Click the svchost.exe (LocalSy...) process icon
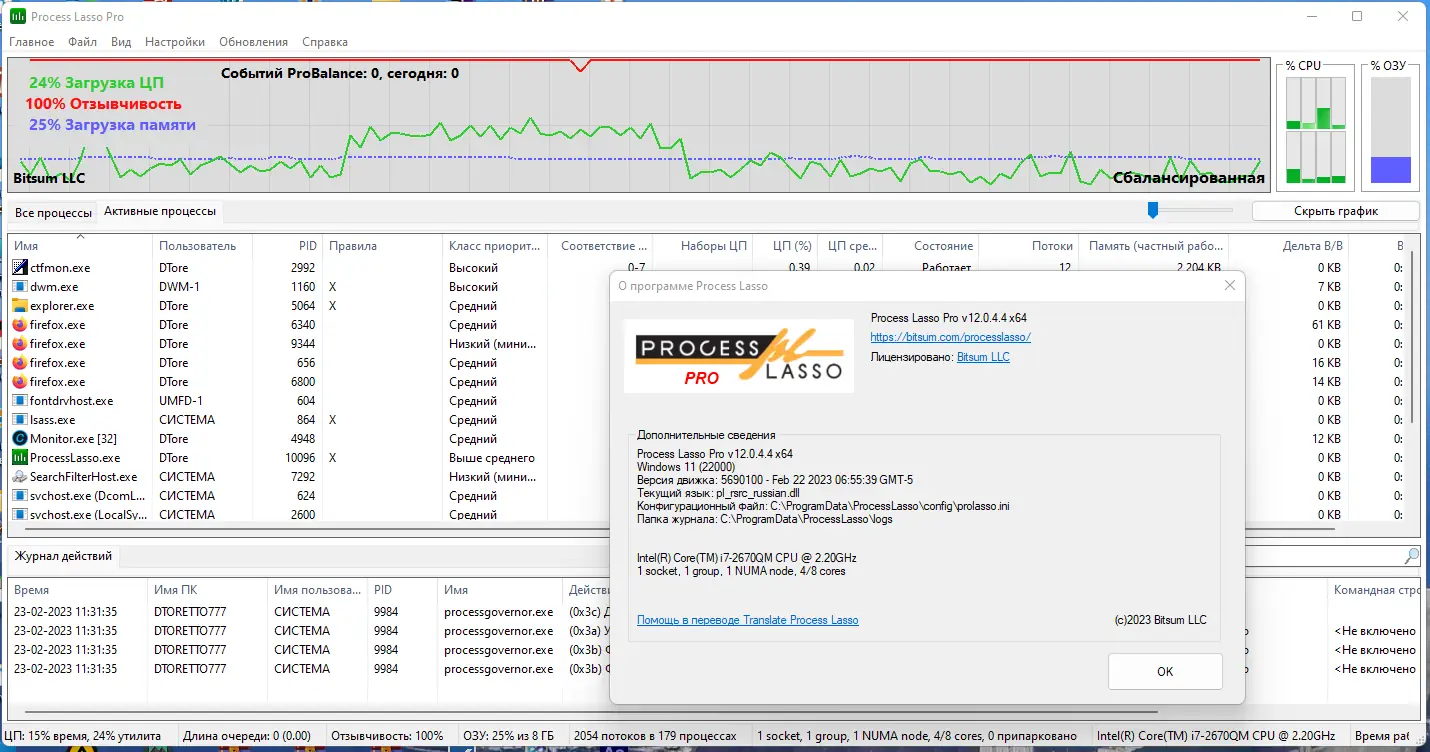Image resolution: width=1430 pixels, height=752 pixels. coord(20,514)
